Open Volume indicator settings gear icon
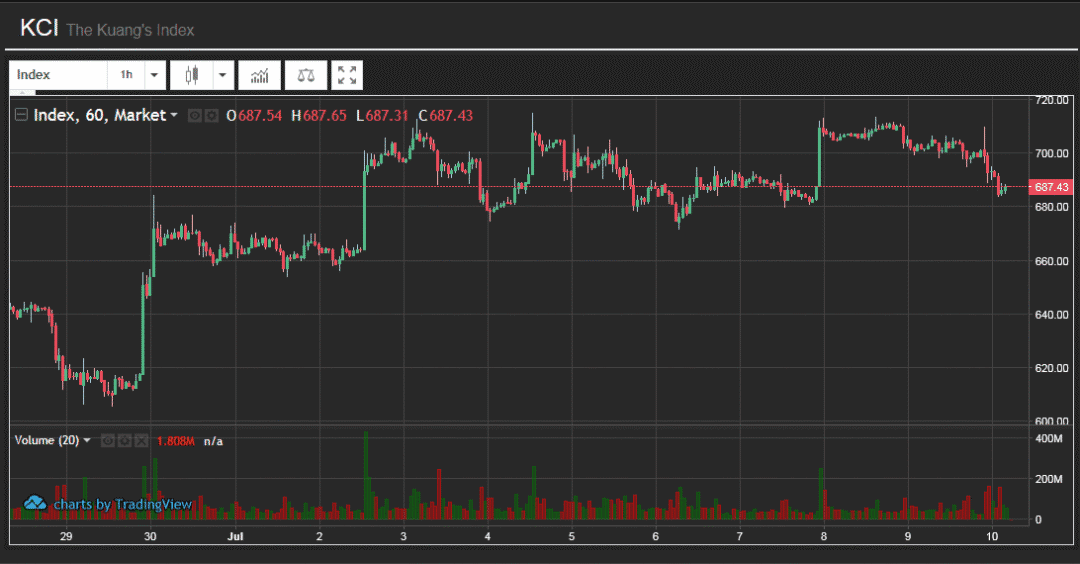The height and width of the screenshot is (564, 1080). click(124, 441)
